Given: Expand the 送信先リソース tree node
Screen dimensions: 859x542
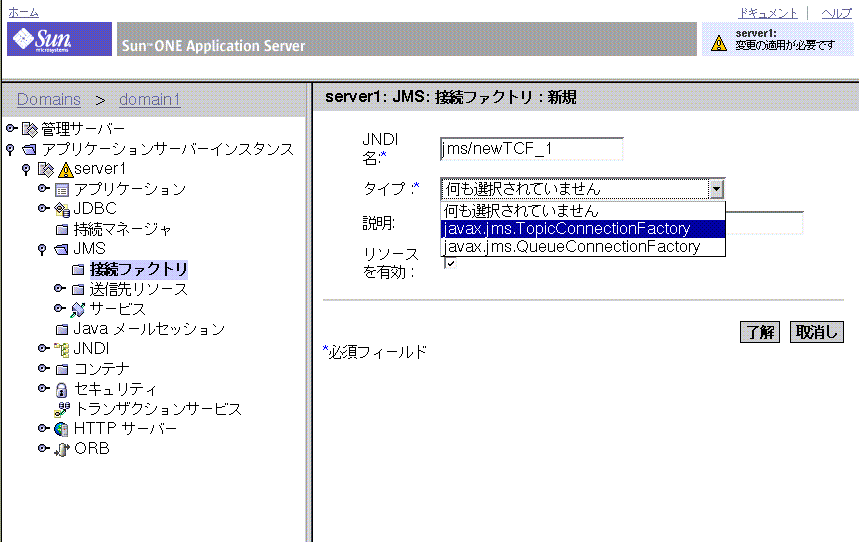Looking at the screenshot, I should (60, 288).
